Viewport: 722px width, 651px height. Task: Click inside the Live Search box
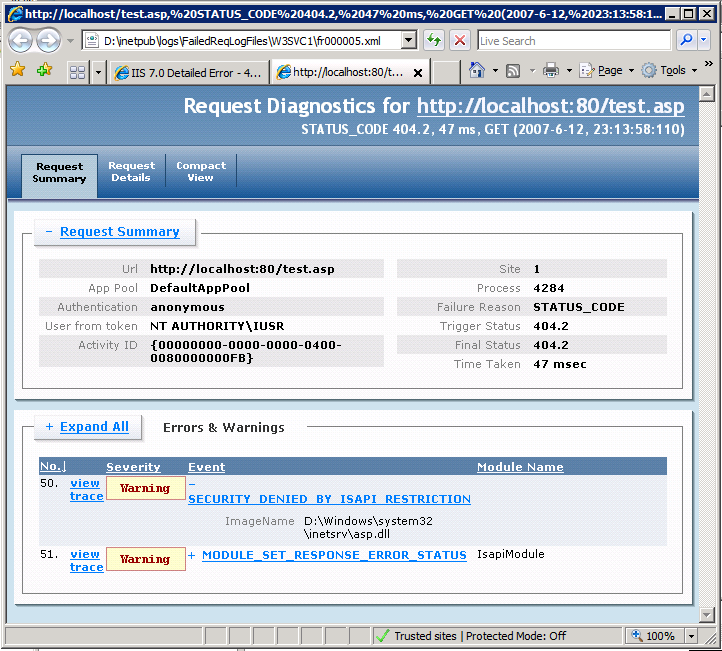(572, 41)
